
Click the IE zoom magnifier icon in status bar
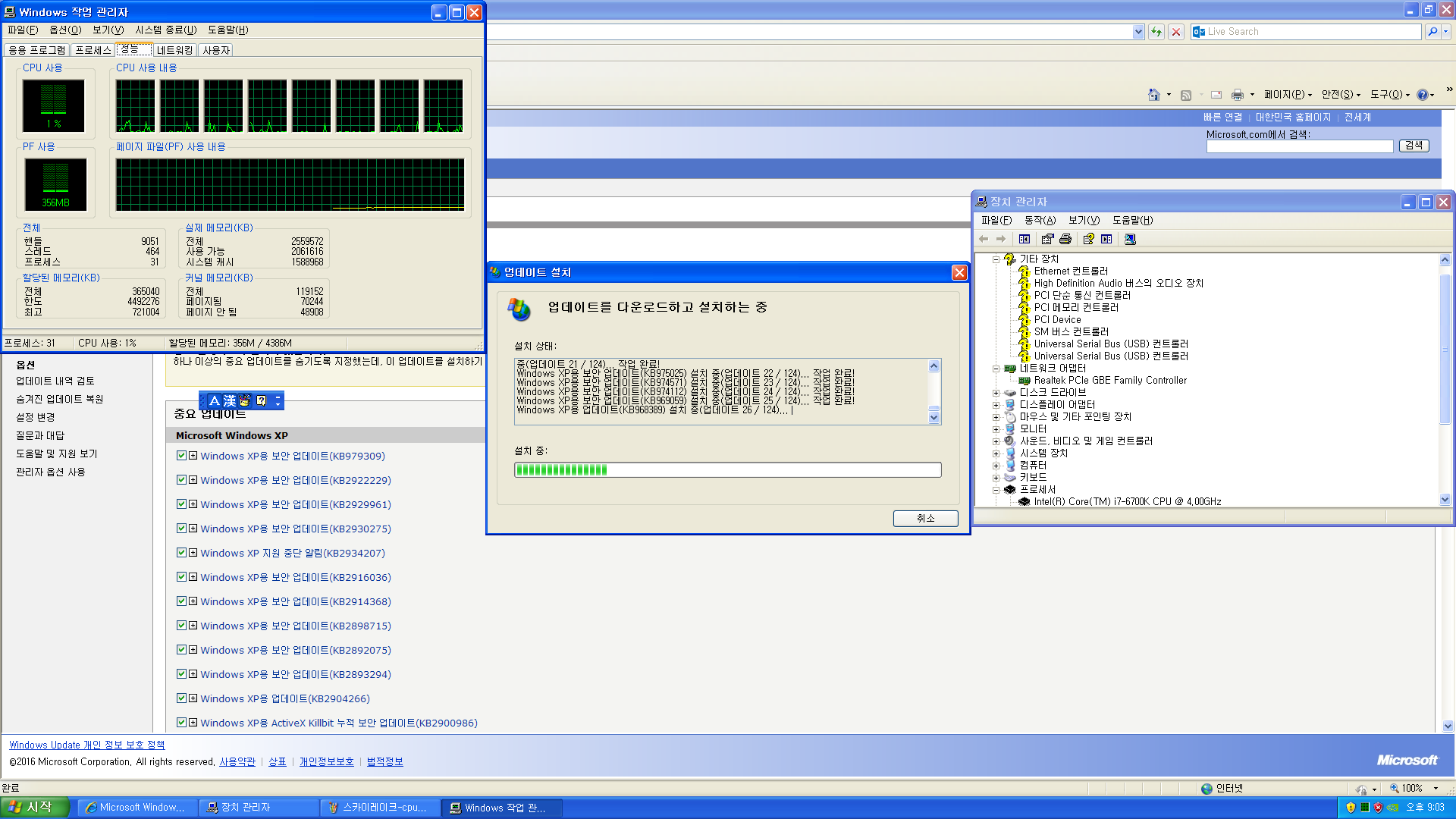click(x=1394, y=789)
